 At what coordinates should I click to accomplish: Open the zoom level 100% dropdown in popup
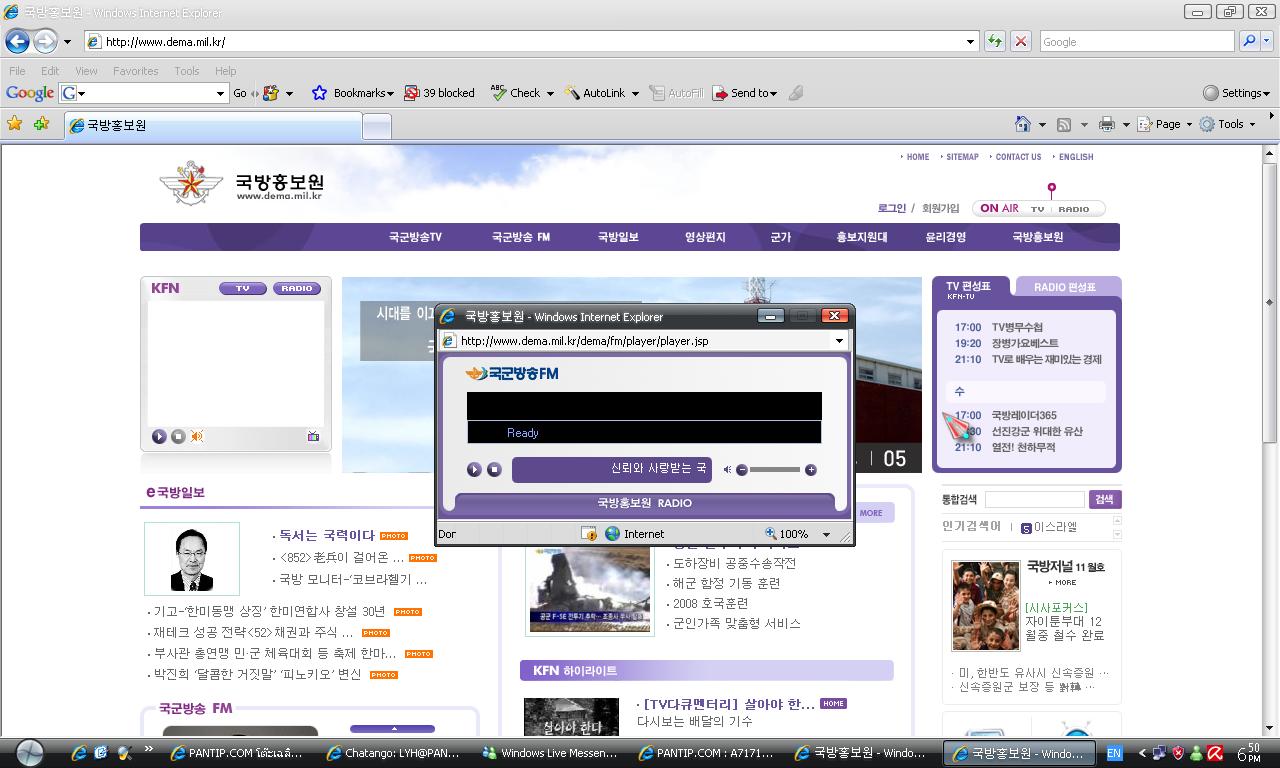(826, 534)
